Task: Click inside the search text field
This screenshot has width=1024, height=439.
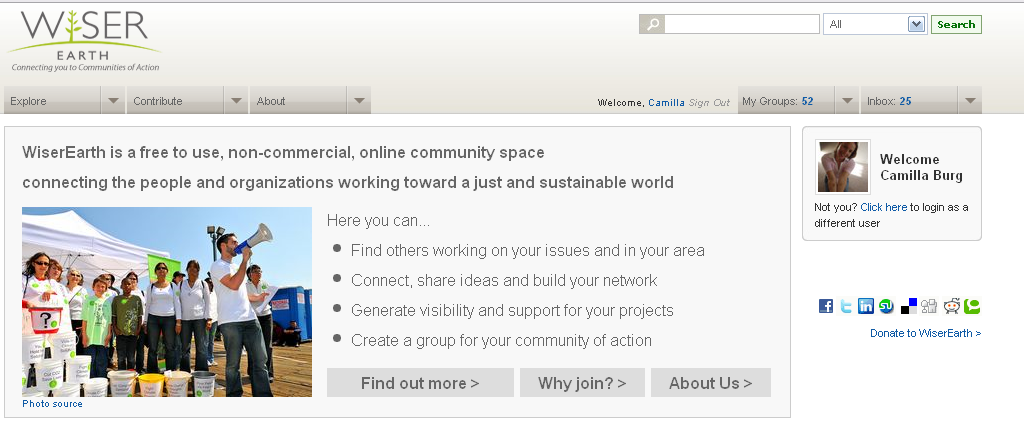Action: (742, 24)
